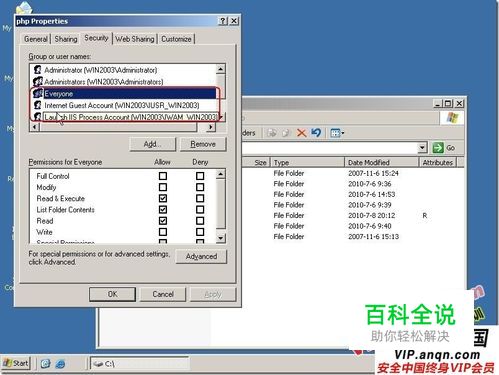Click the Everyone group icon

pyautogui.click(x=38, y=93)
